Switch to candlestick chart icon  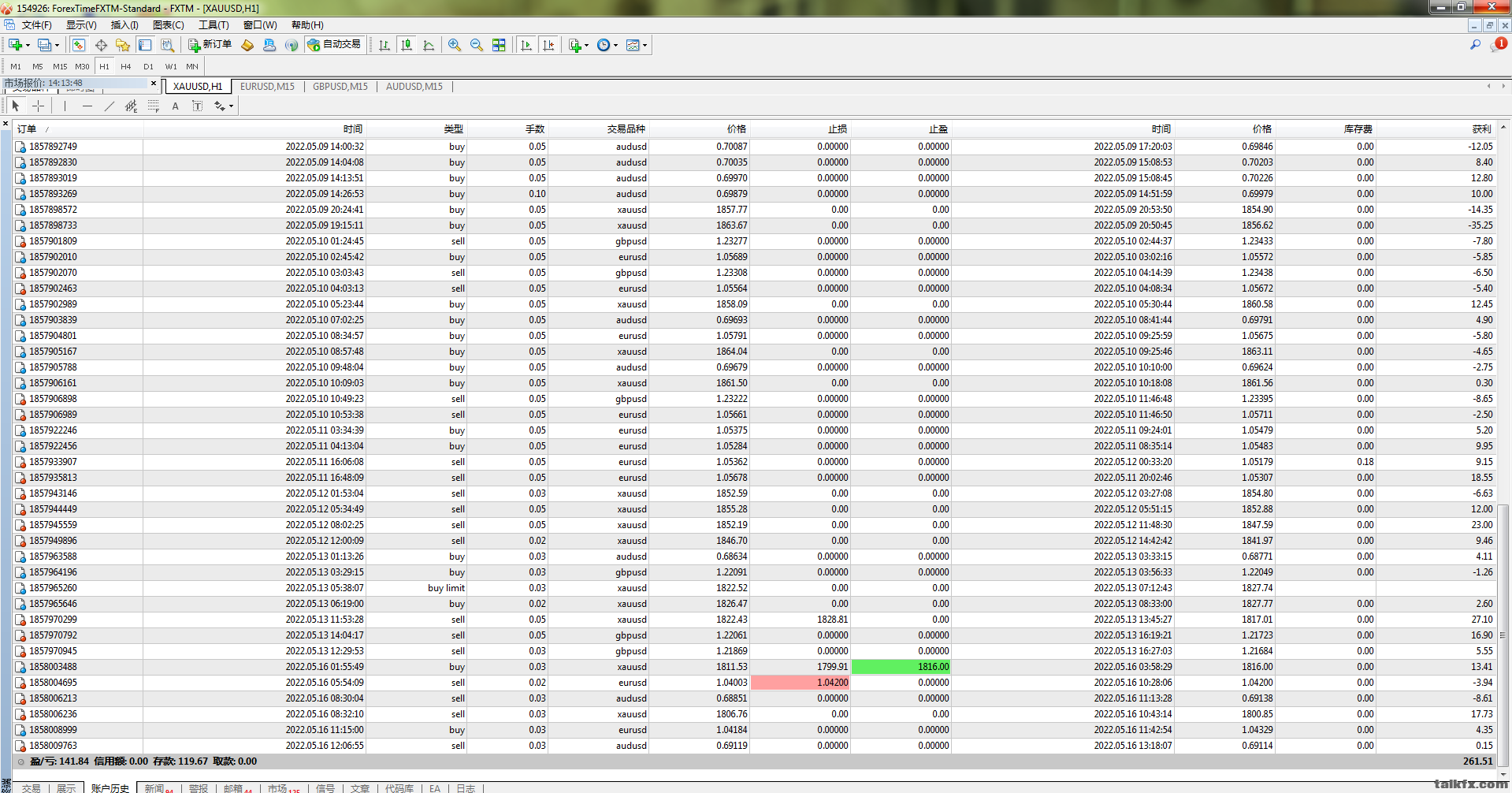(x=407, y=45)
